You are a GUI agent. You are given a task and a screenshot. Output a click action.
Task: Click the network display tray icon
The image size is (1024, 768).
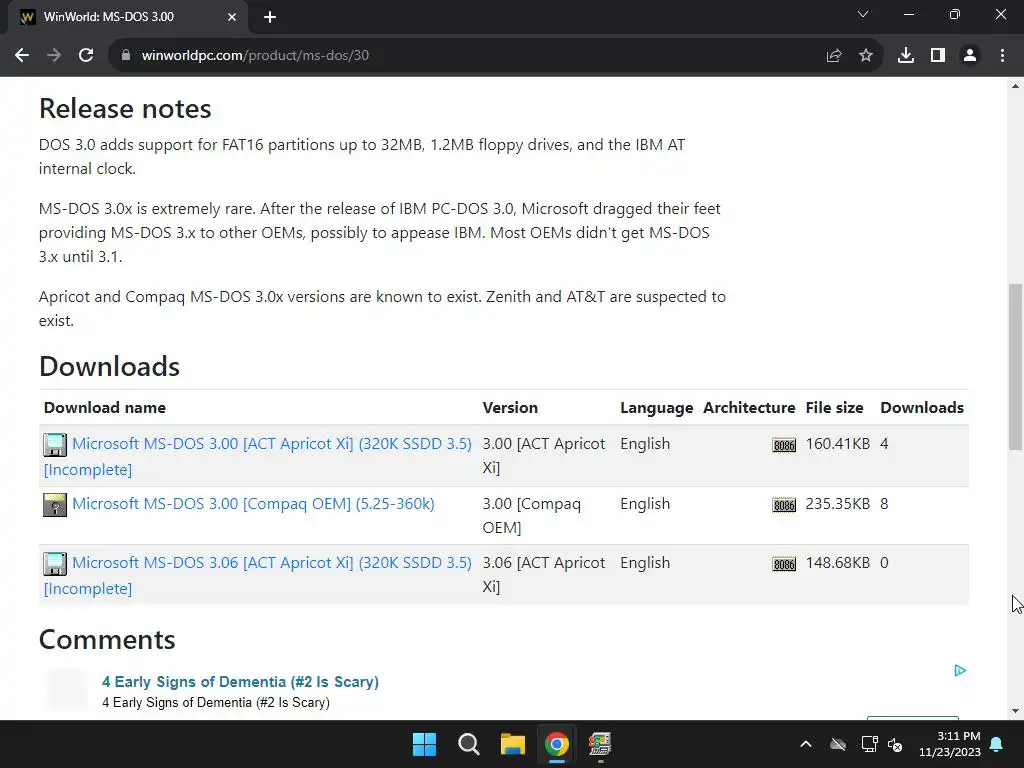pos(869,744)
